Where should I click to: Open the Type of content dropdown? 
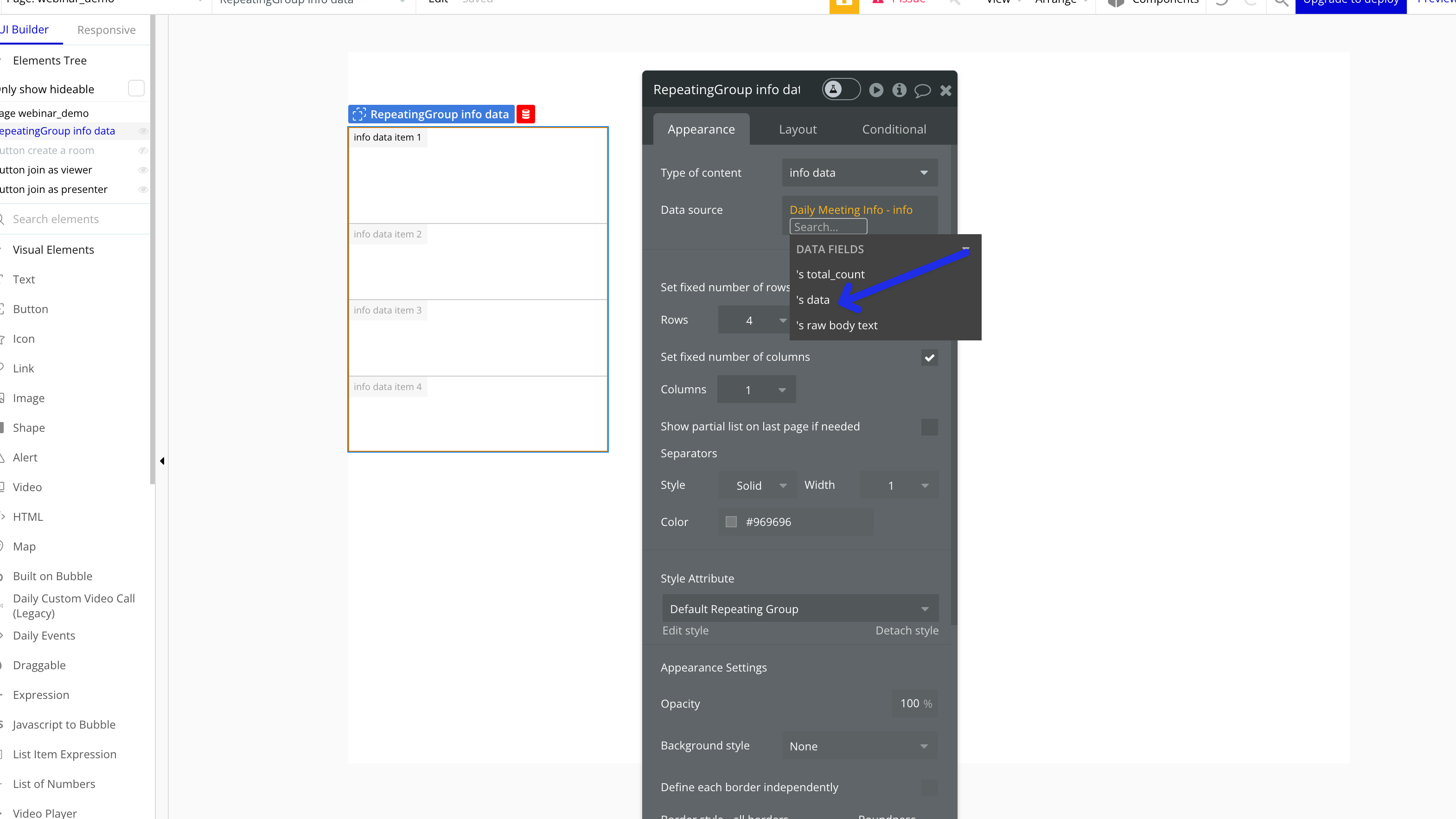(x=859, y=173)
